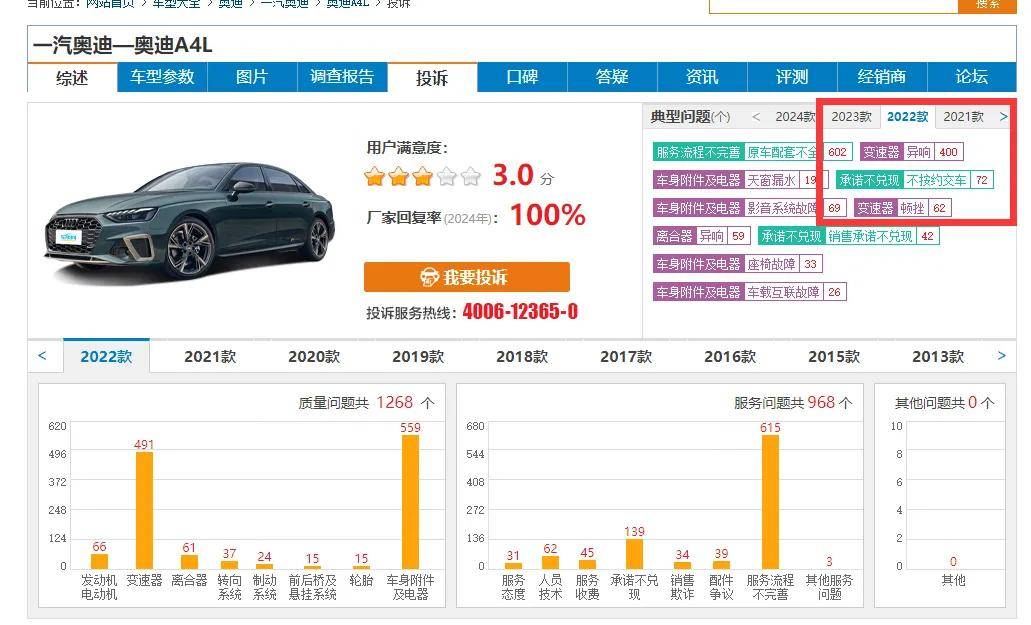
Task: Click the 离合器 bar showing 61
Action: (189, 562)
